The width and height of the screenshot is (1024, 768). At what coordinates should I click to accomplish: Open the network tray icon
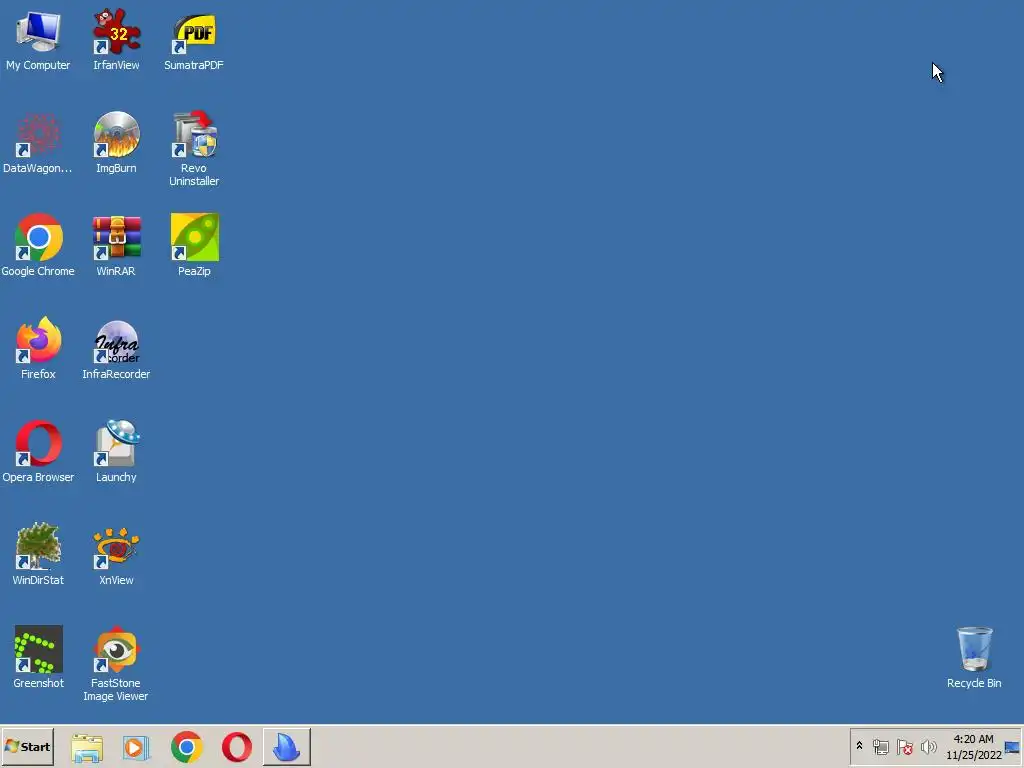[881, 746]
